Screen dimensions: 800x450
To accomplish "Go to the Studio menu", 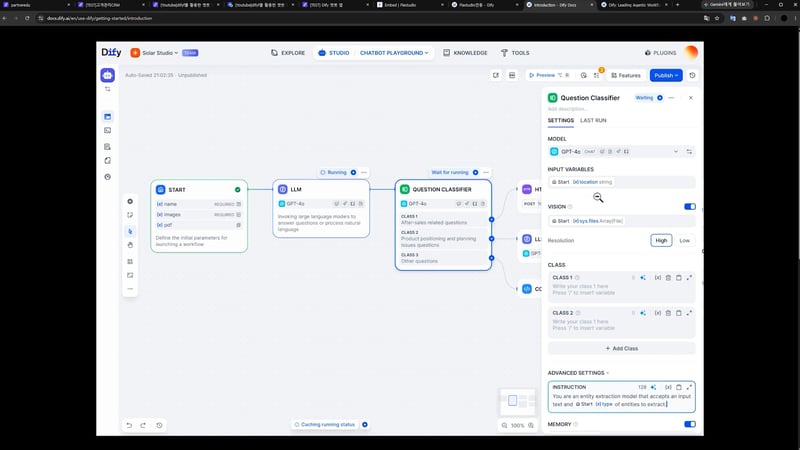I will (334, 53).
